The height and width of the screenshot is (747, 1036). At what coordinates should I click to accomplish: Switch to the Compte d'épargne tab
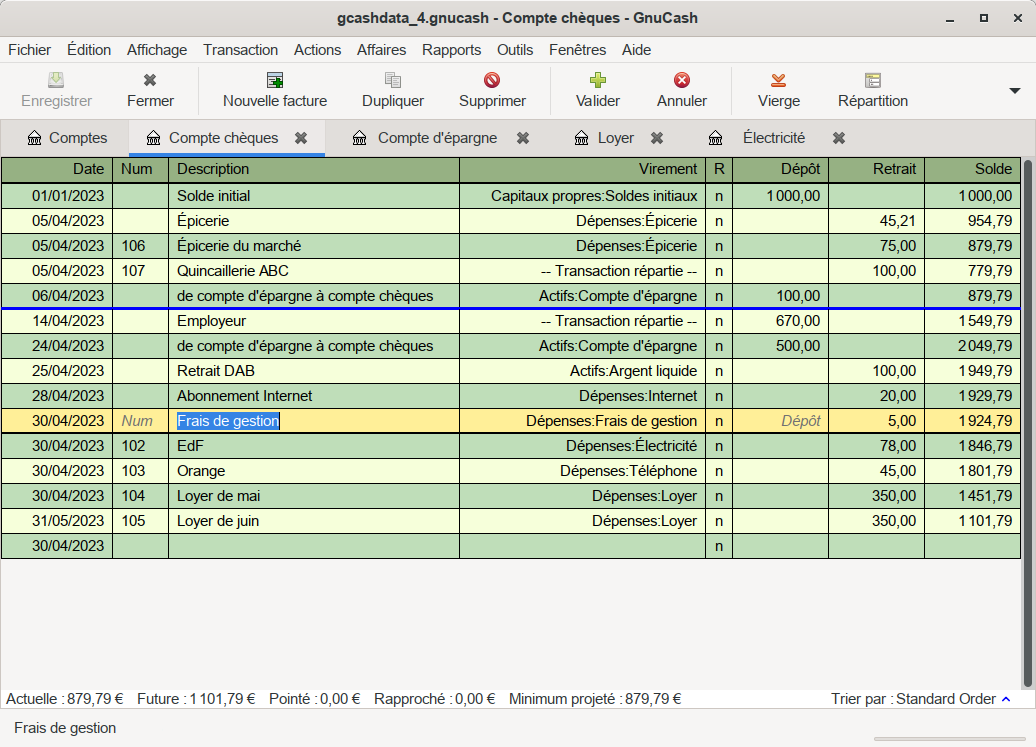click(x=436, y=138)
